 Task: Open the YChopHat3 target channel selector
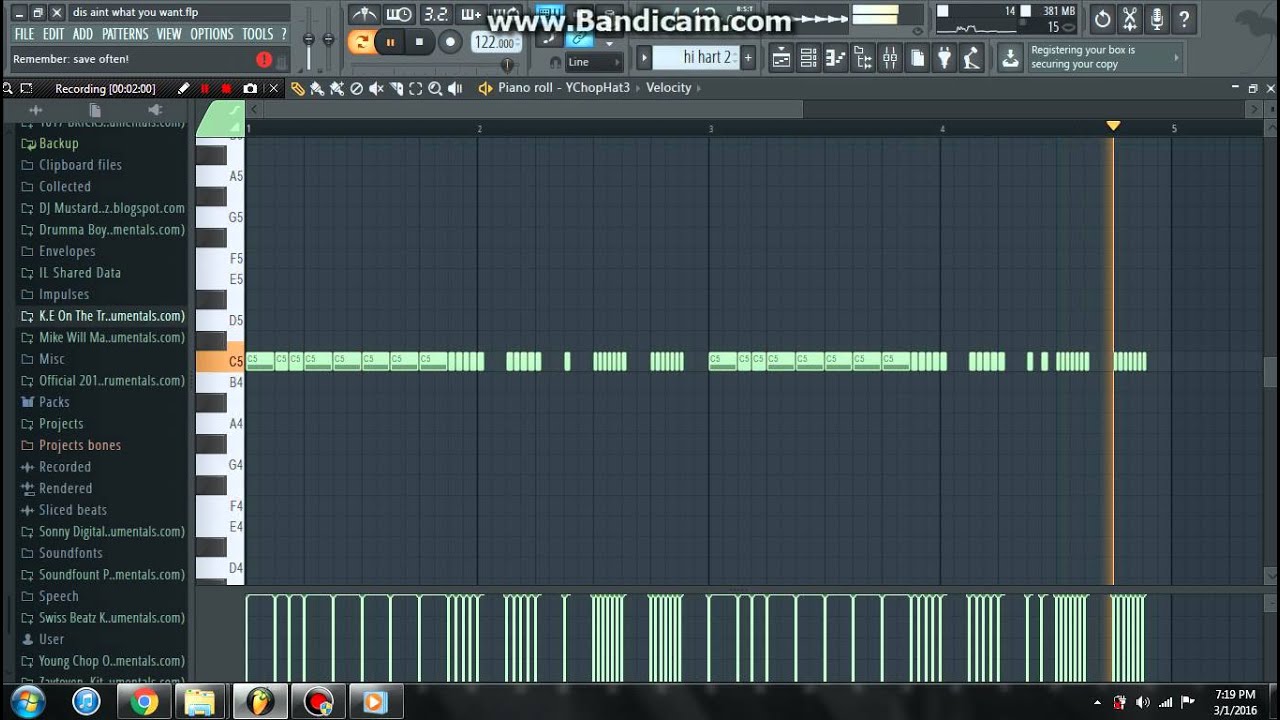598,88
